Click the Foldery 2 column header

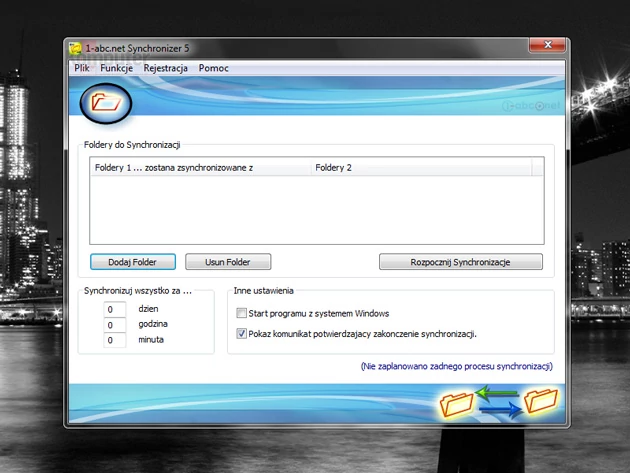421,168
